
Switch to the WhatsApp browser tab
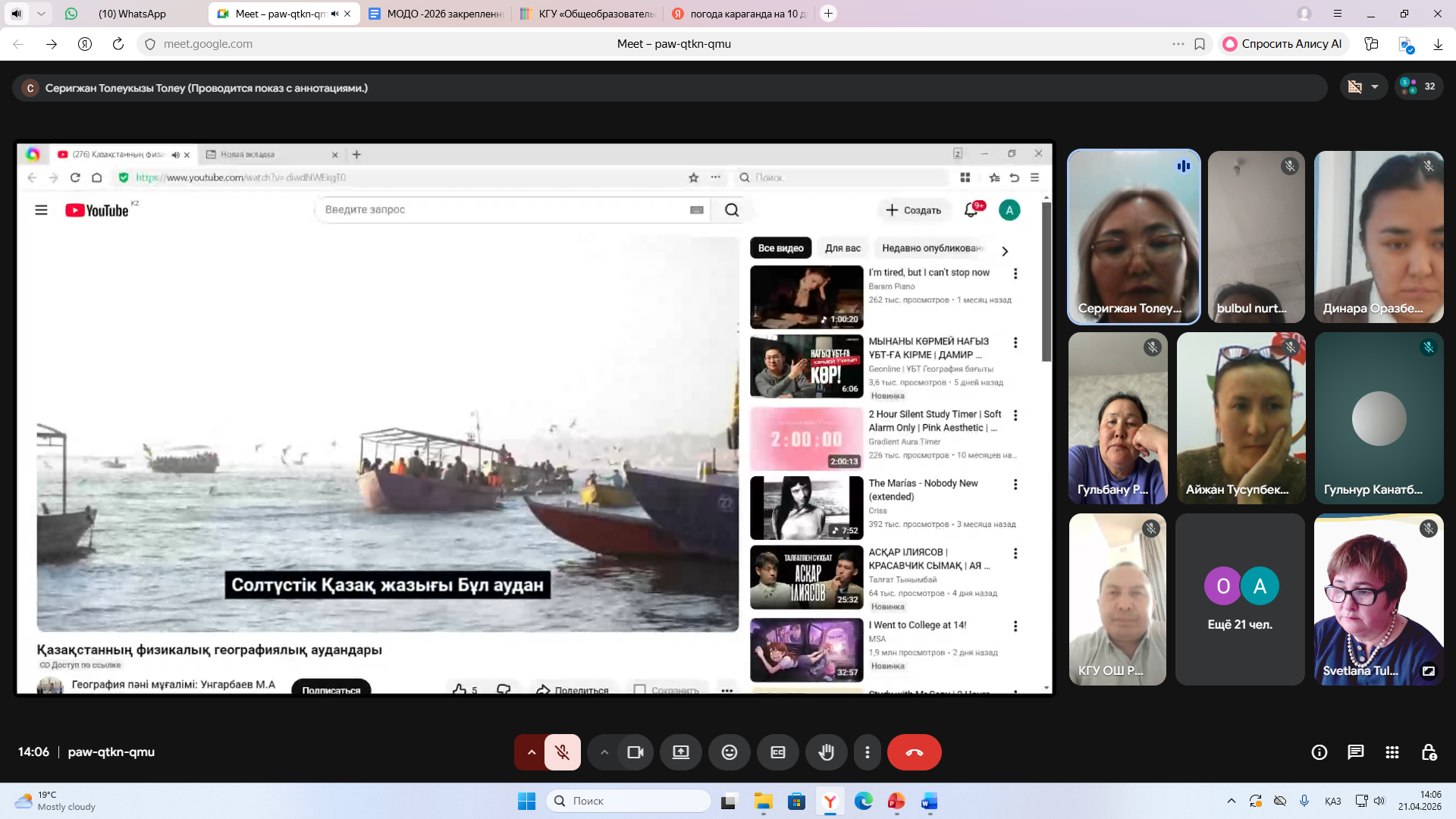coord(132,14)
